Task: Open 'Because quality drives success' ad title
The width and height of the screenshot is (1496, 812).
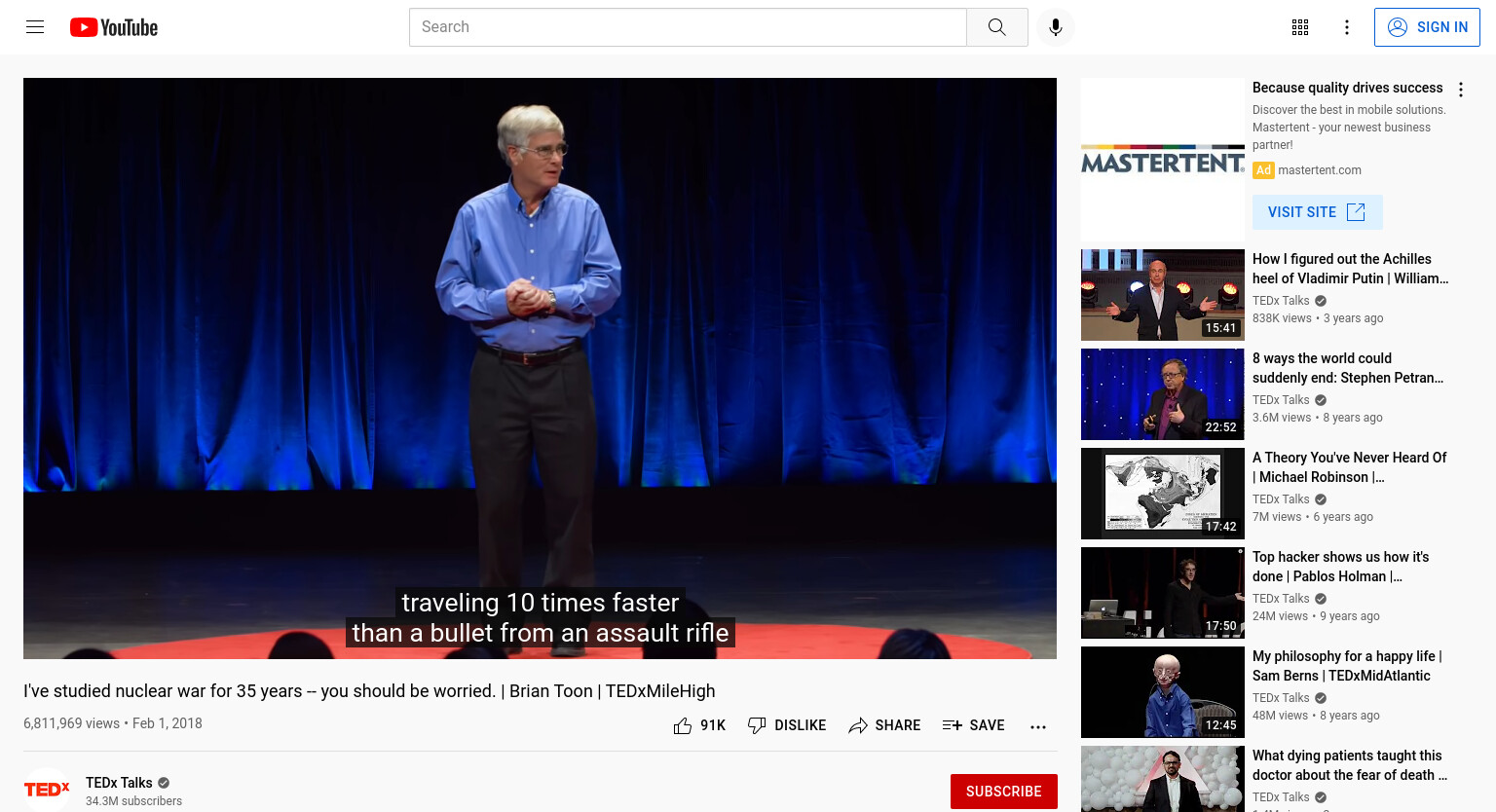Action: 1347,88
